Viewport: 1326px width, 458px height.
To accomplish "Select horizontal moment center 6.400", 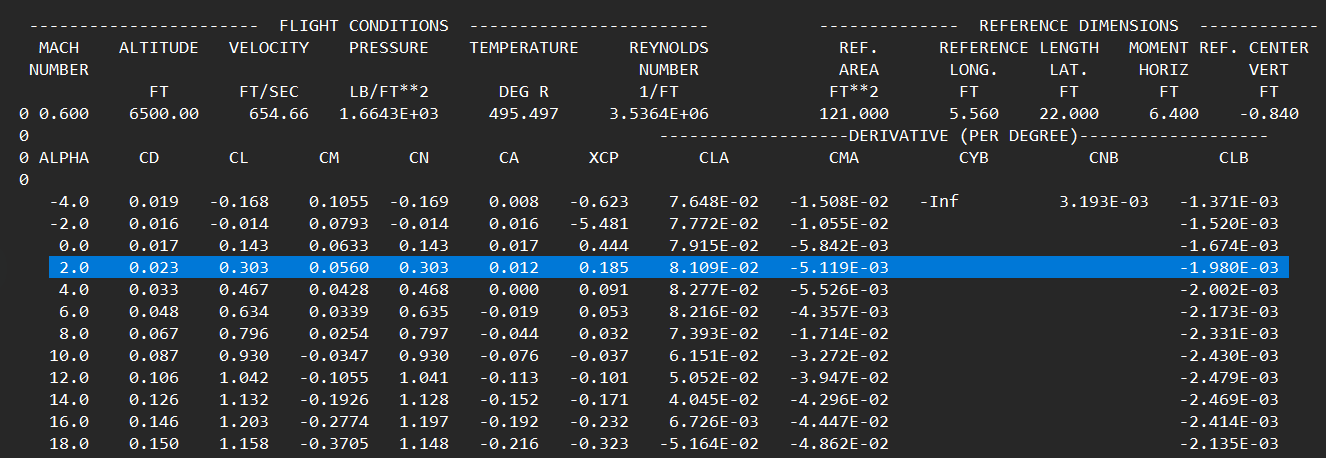I will point(1174,114).
